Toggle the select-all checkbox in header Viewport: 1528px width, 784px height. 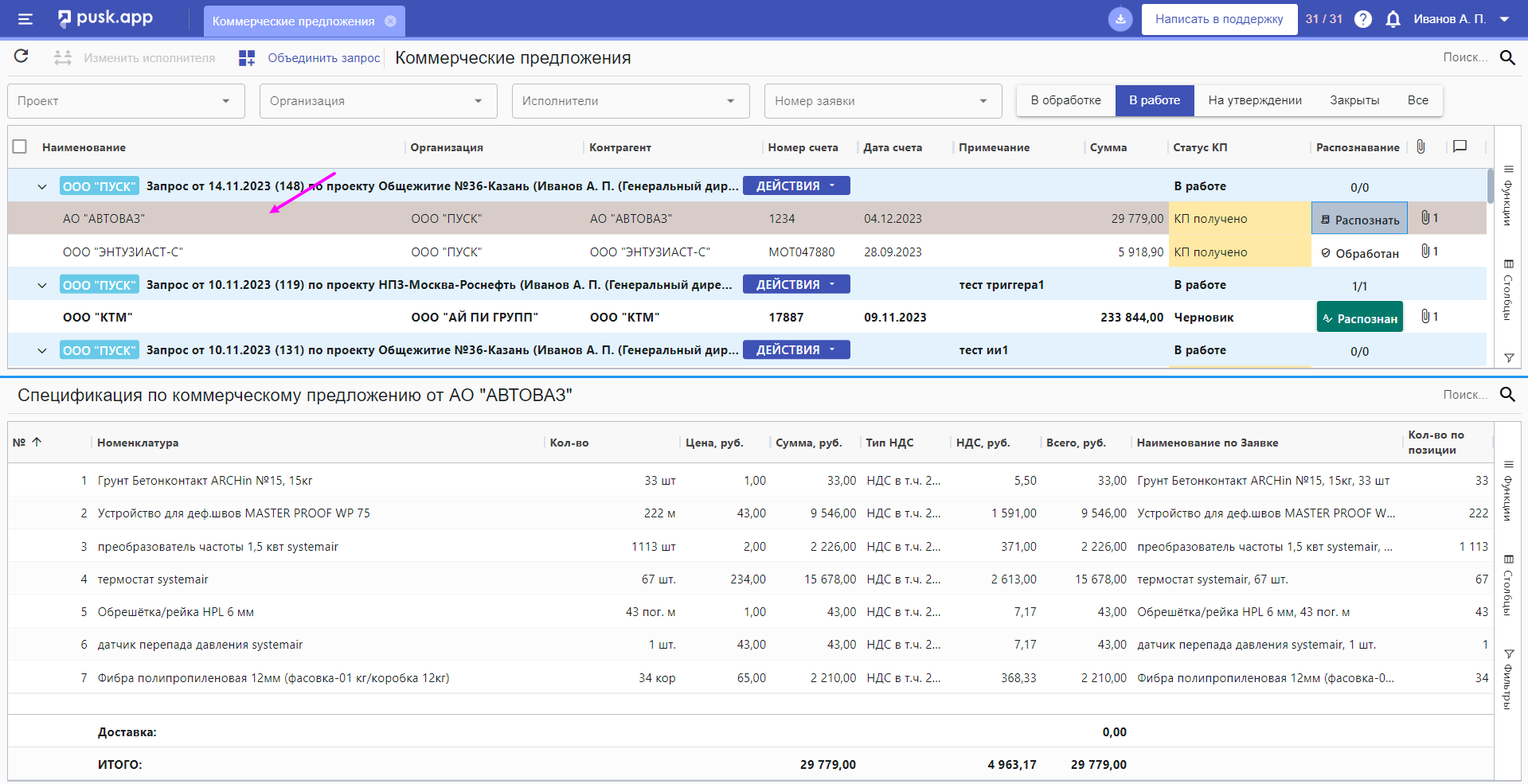[20, 146]
